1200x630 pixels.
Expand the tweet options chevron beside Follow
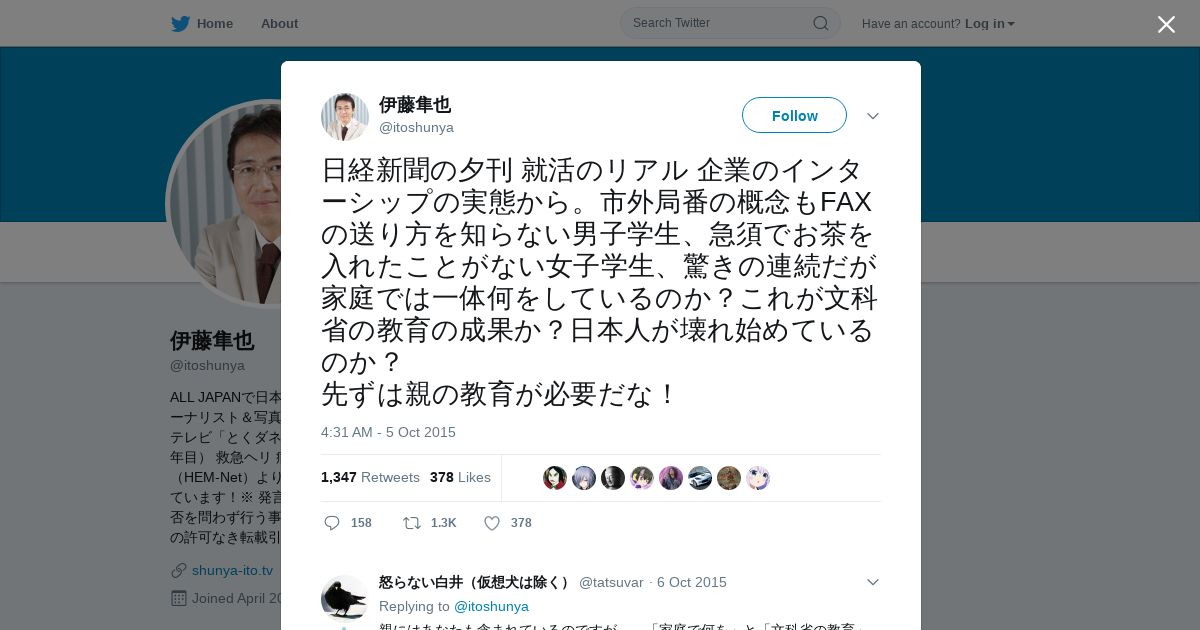(872, 116)
